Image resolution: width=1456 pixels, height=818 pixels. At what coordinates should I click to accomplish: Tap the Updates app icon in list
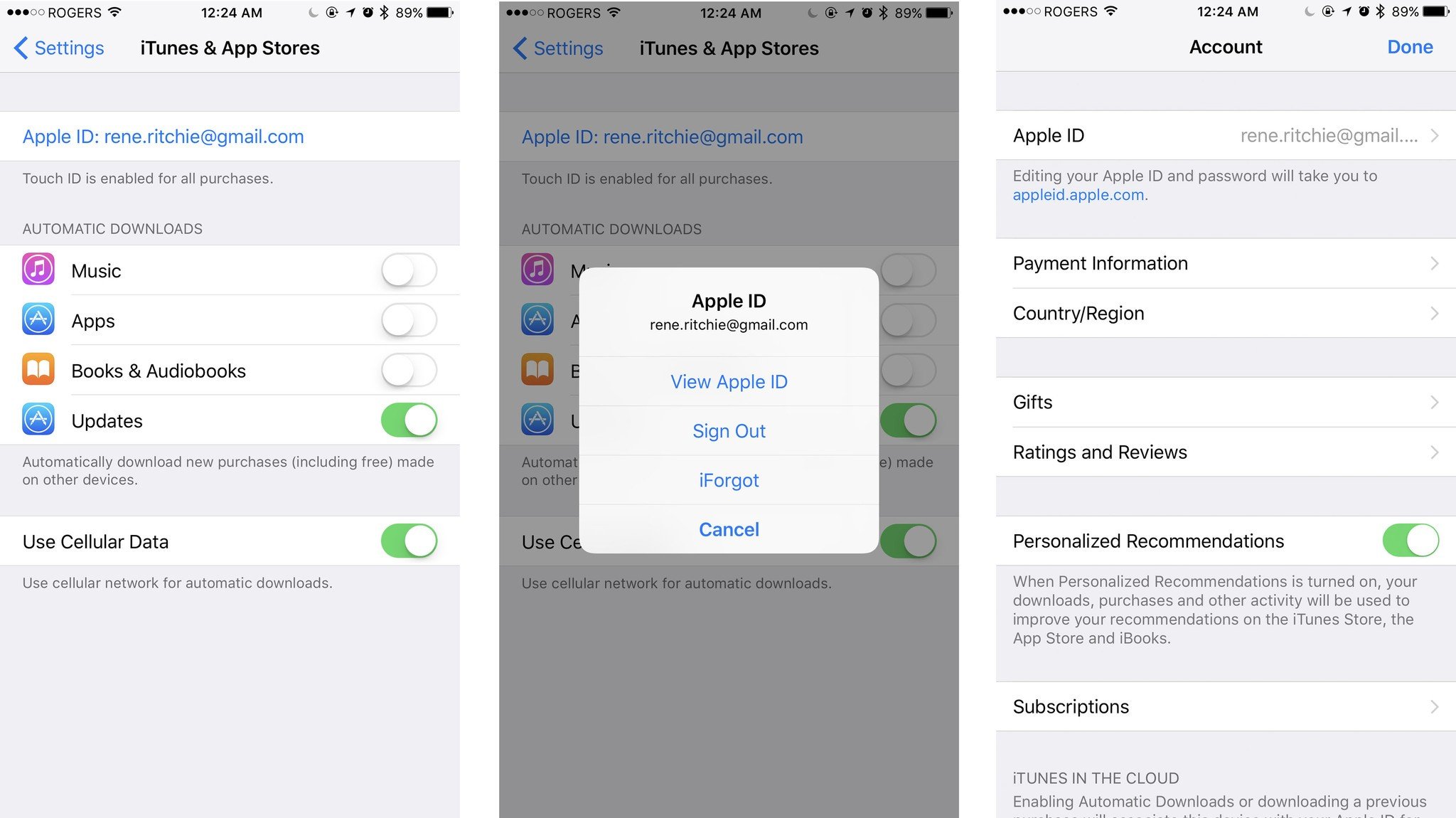pos(37,419)
